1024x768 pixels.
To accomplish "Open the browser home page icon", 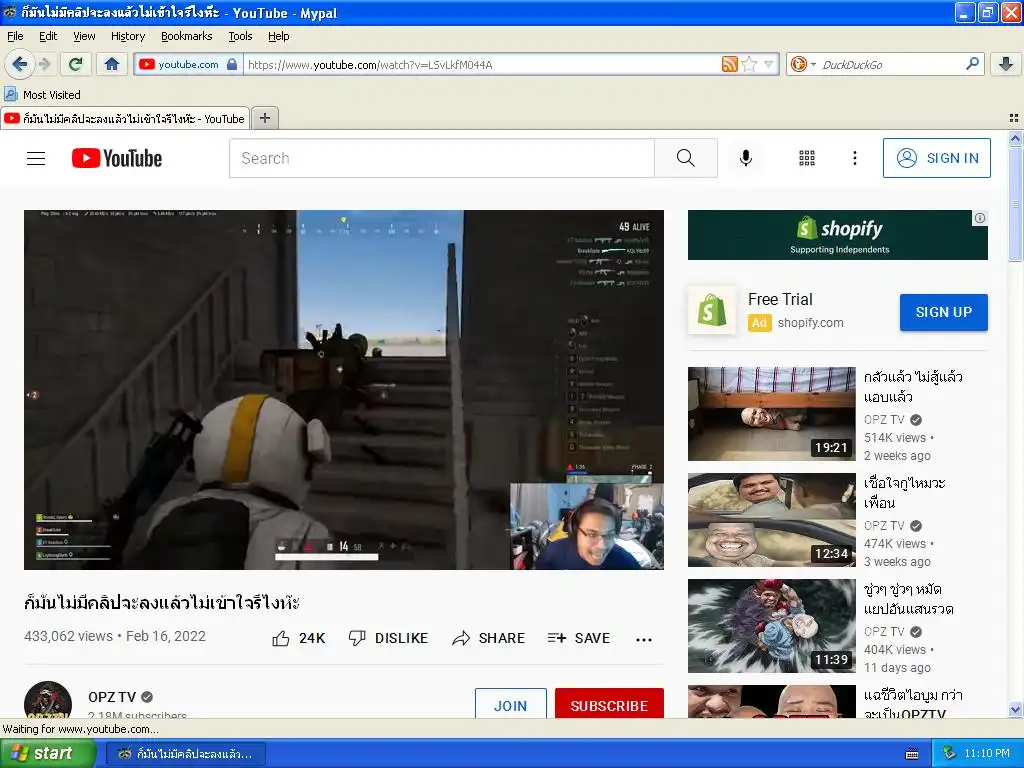I will tap(112, 64).
